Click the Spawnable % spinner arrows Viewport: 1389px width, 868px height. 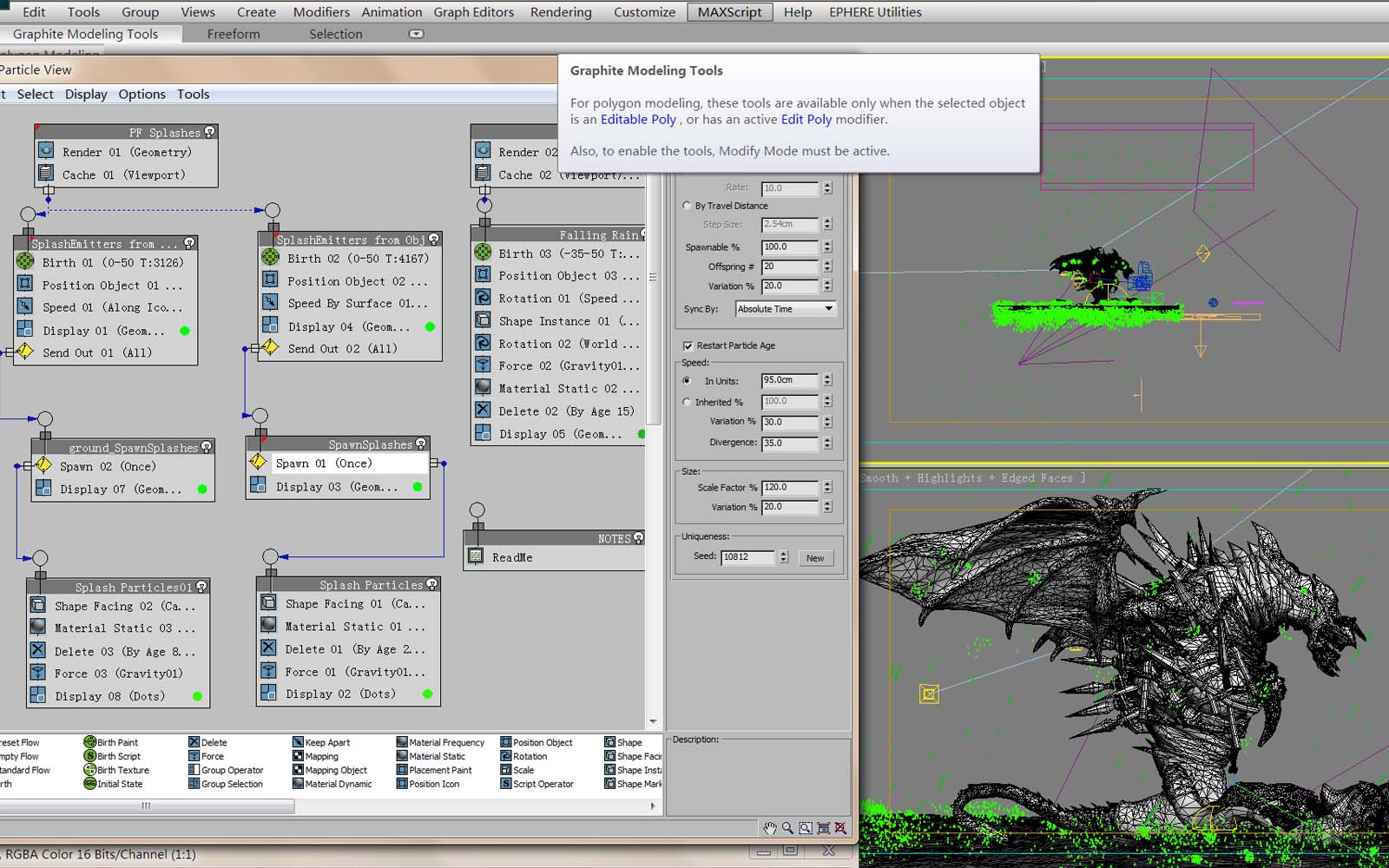(827, 247)
